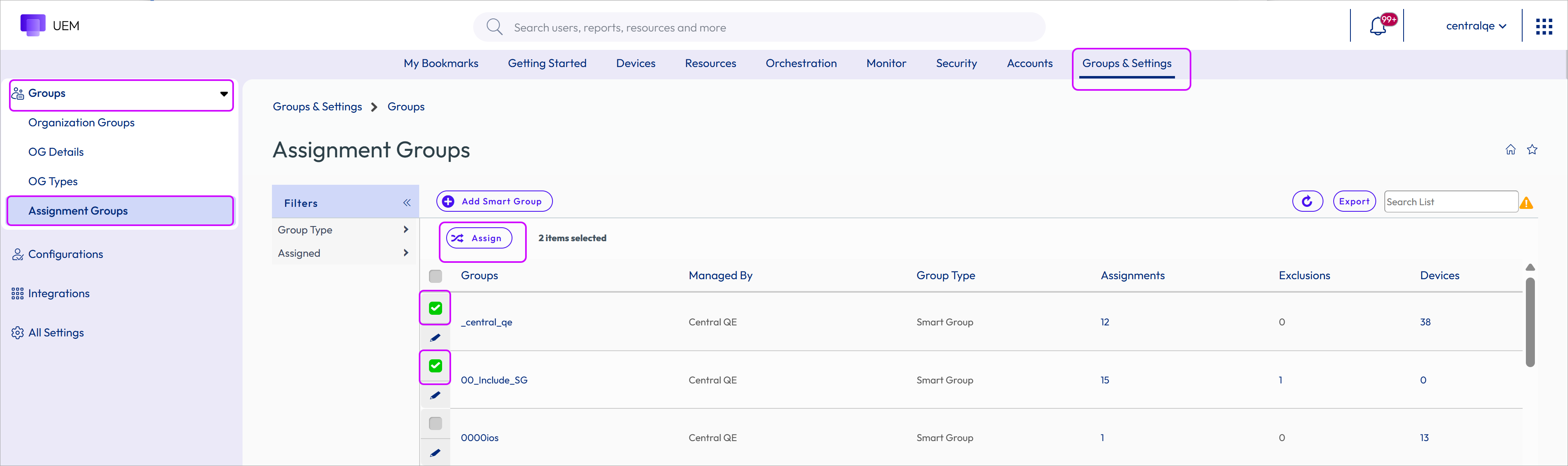Edit the 0000ios group pencil icon
The height and width of the screenshot is (466, 1568).
click(x=435, y=453)
